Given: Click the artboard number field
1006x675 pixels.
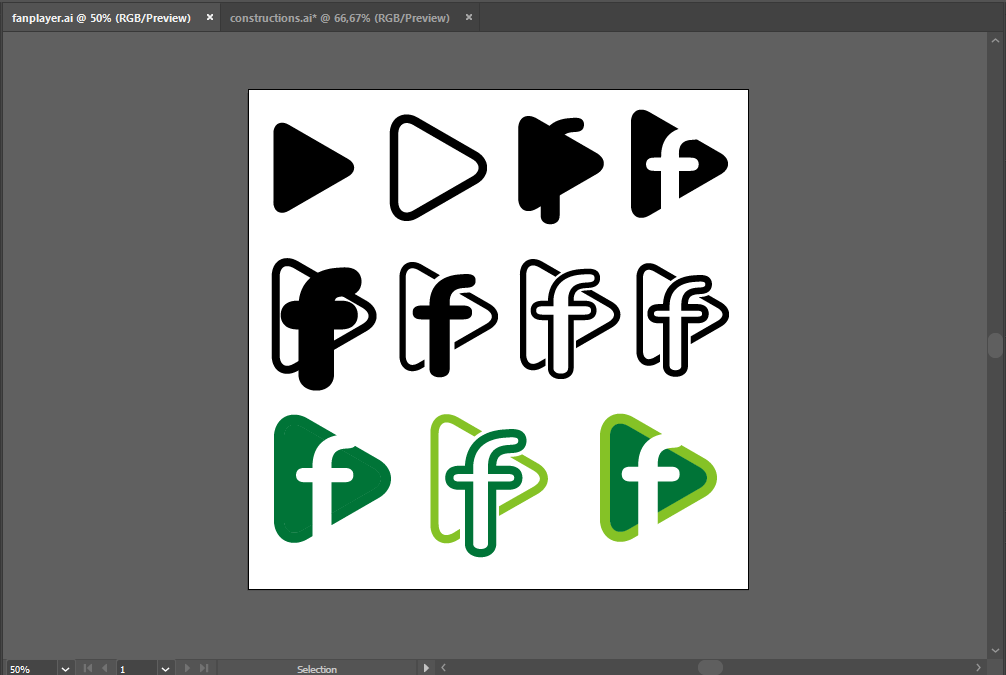Looking at the screenshot, I should pyautogui.click(x=137, y=669).
